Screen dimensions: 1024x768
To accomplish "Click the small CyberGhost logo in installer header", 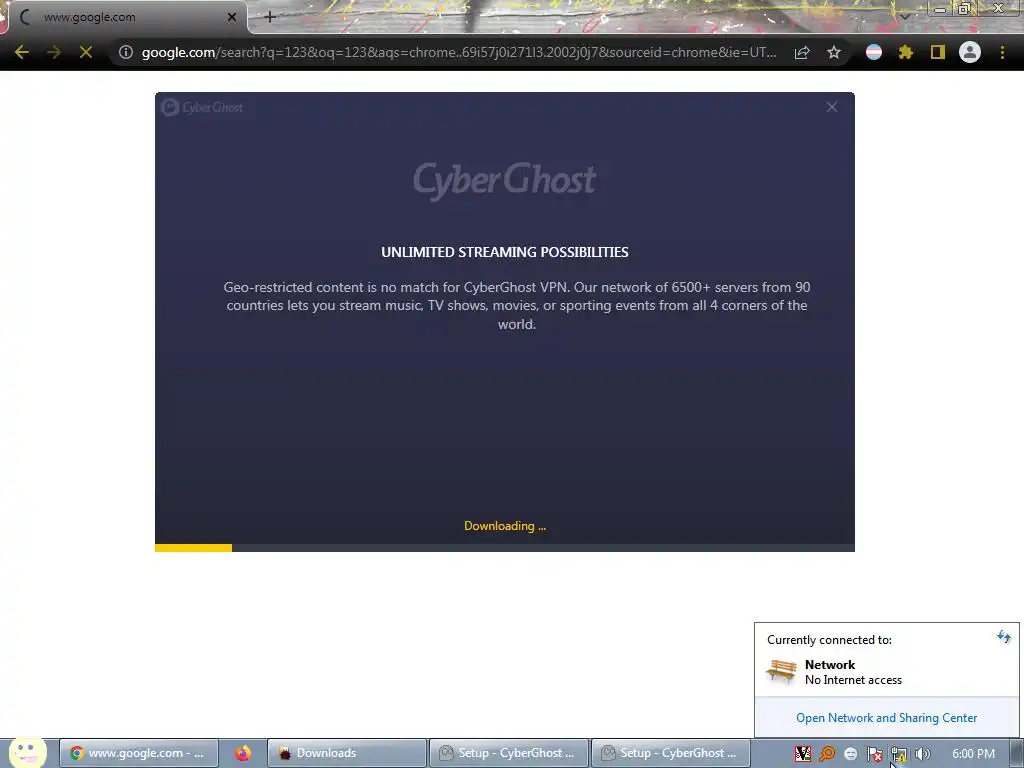I will coord(202,107).
